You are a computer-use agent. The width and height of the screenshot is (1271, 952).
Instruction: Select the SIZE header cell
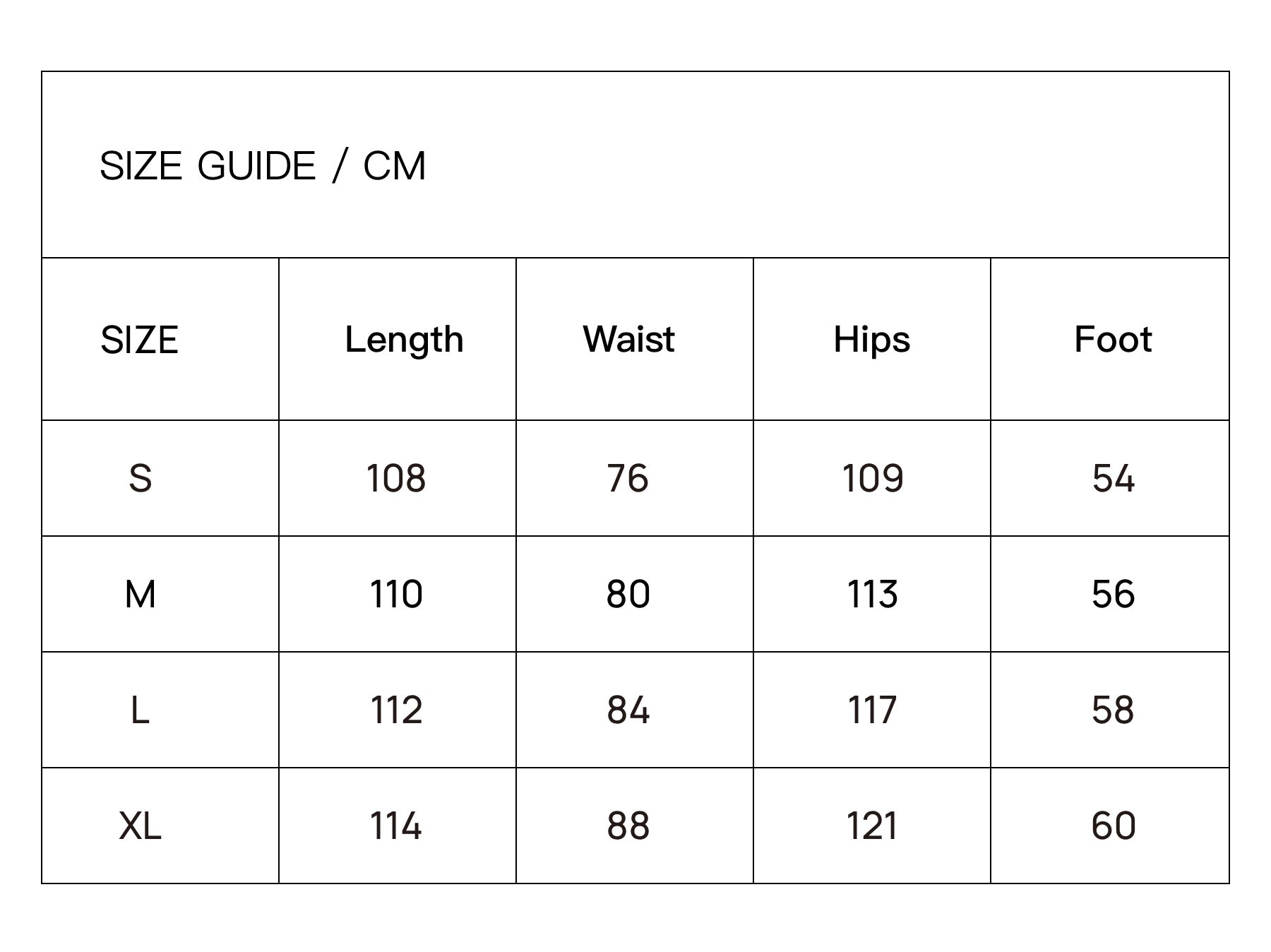tap(139, 340)
